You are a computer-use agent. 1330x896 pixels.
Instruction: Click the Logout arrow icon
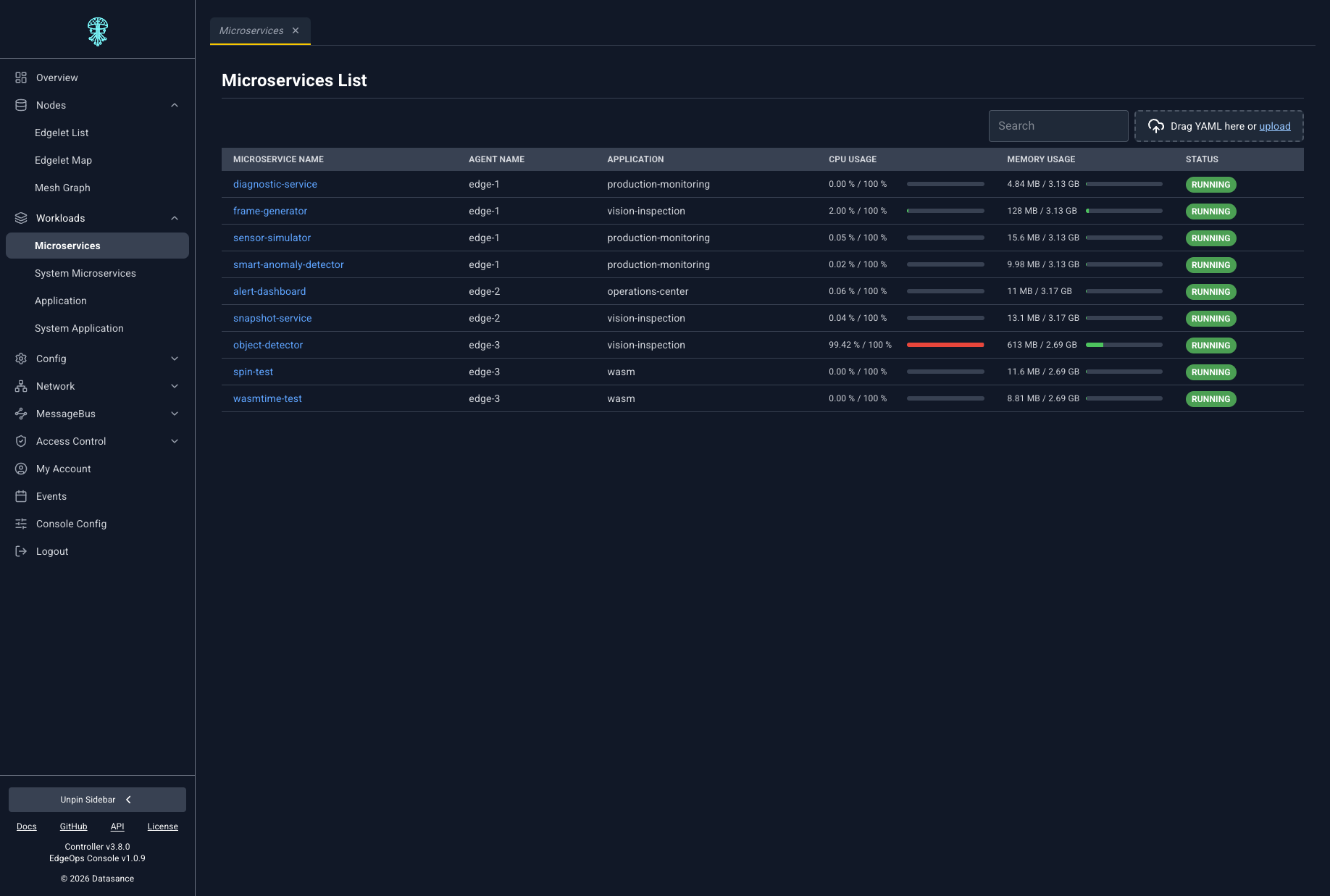[21, 551]
